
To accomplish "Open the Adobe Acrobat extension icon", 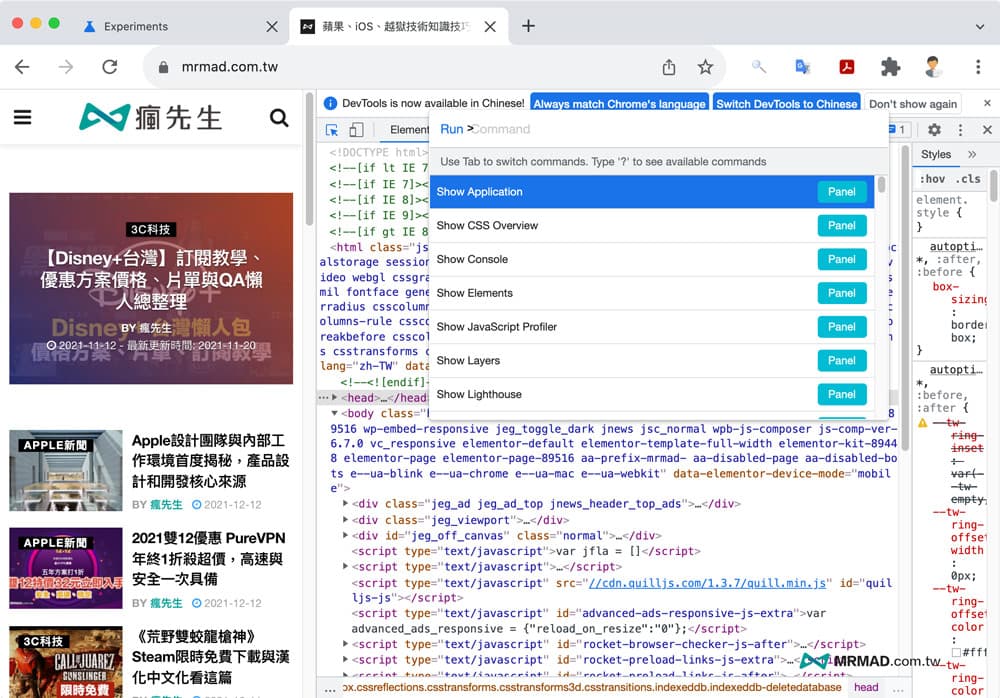I will 846,66.
